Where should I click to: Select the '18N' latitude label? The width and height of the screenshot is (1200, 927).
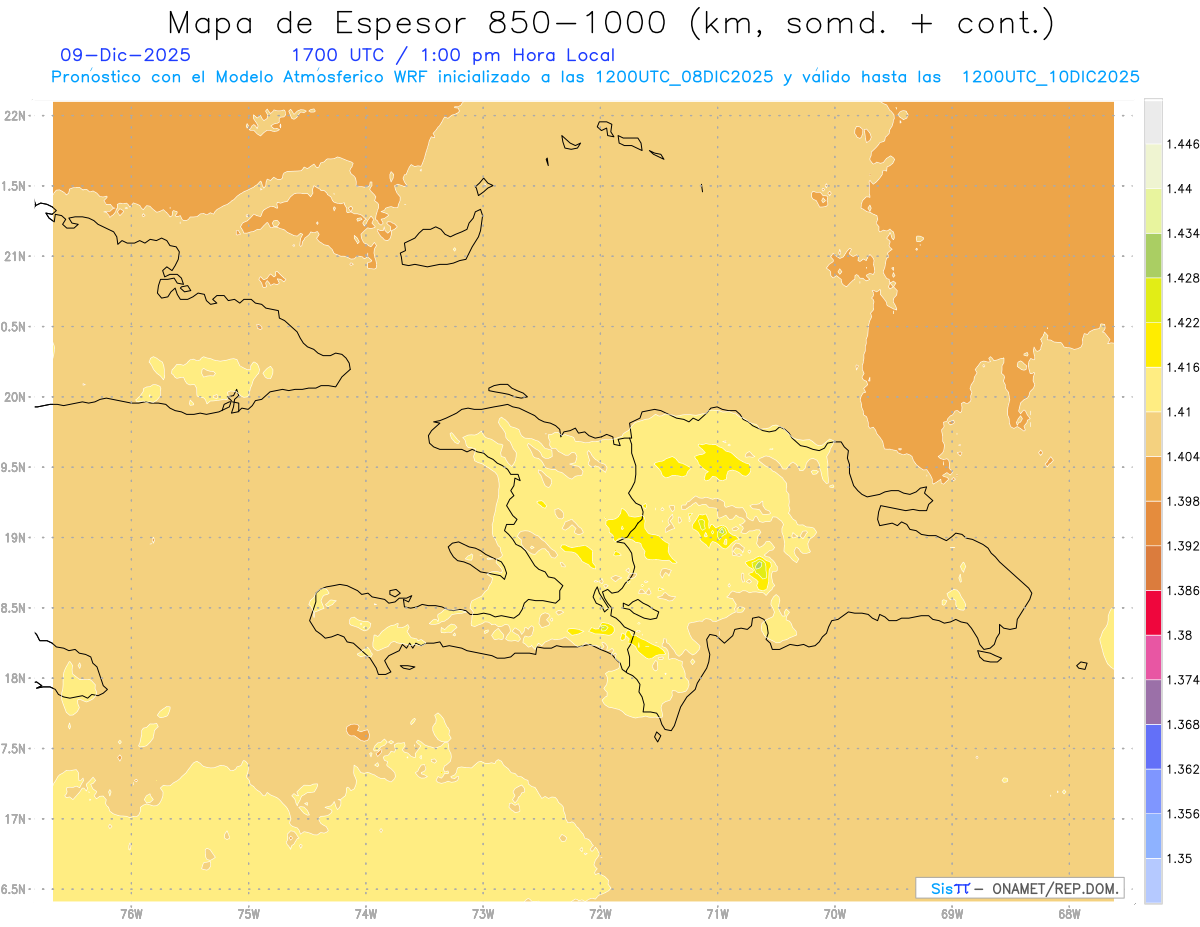pyautogui.click(x=15, y=678)
